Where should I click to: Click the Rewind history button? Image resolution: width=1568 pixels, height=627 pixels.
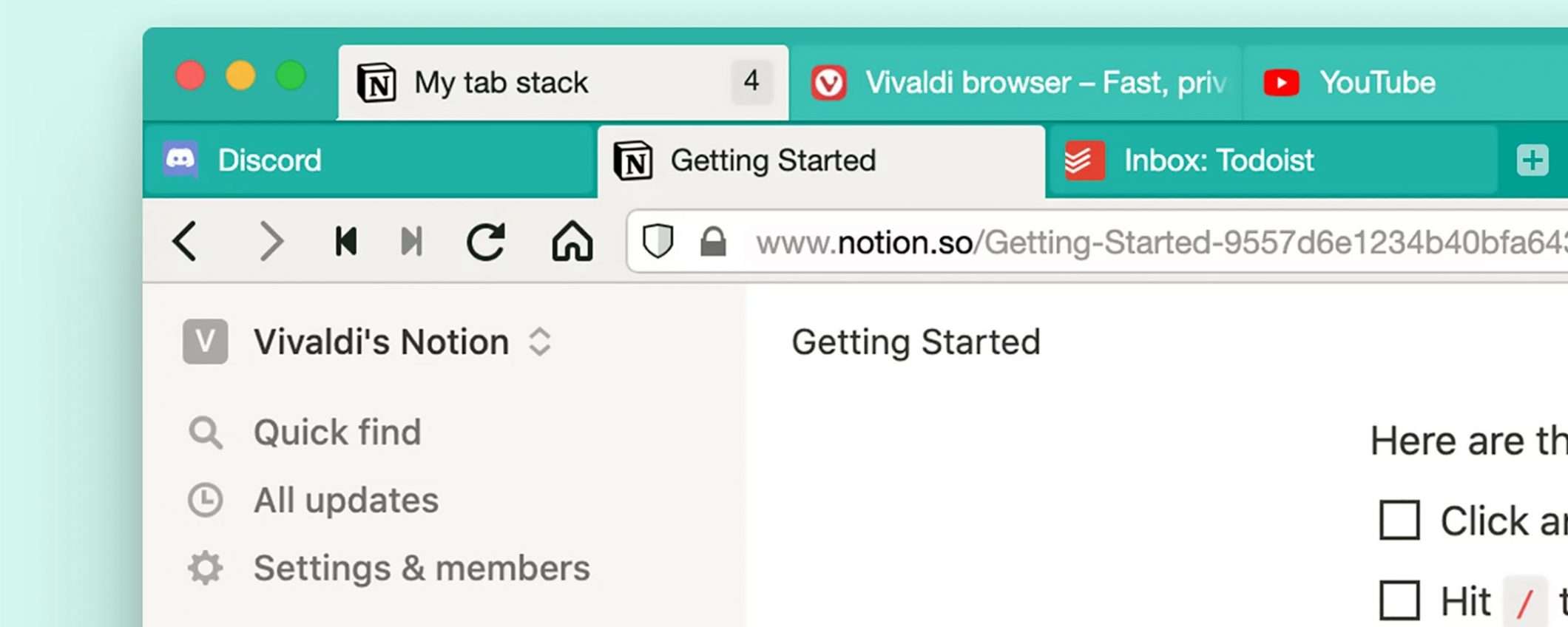pos(345,242)
